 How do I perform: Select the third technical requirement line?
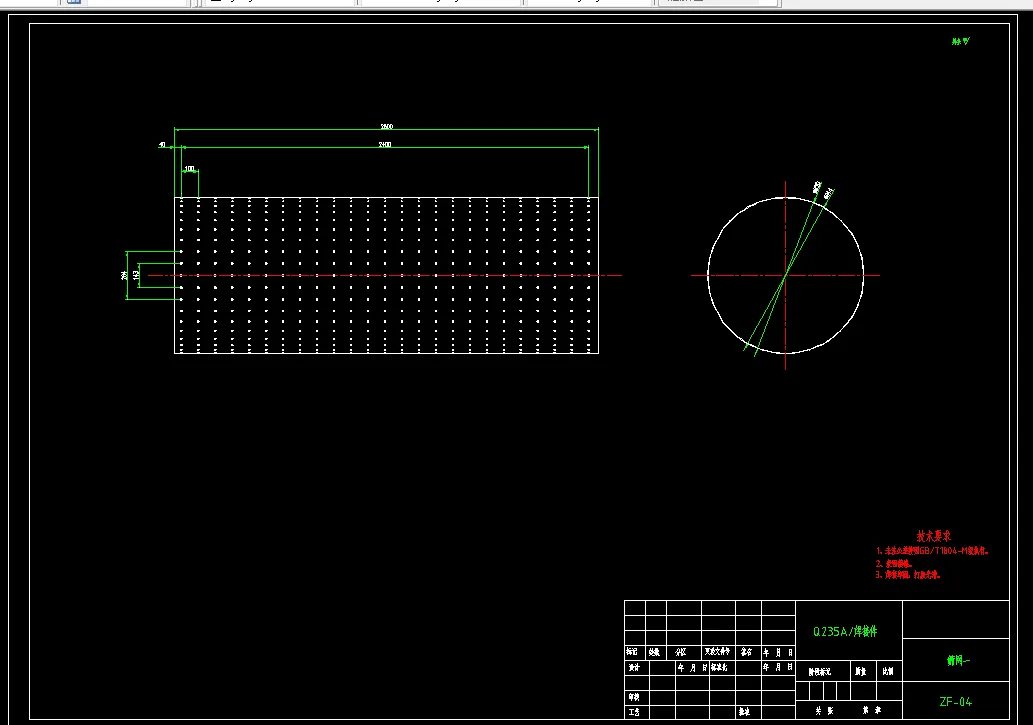(x=908, y=575)
